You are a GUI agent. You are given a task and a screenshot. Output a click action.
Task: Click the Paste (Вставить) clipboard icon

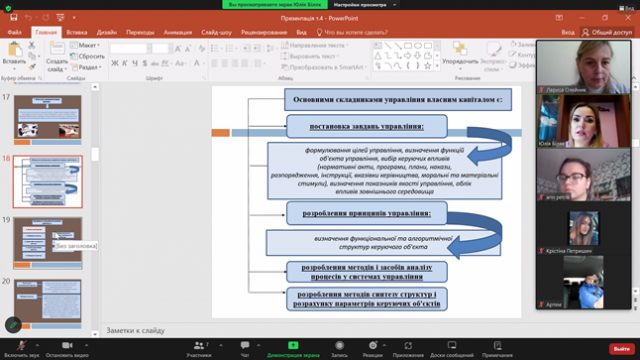(15, 50)
